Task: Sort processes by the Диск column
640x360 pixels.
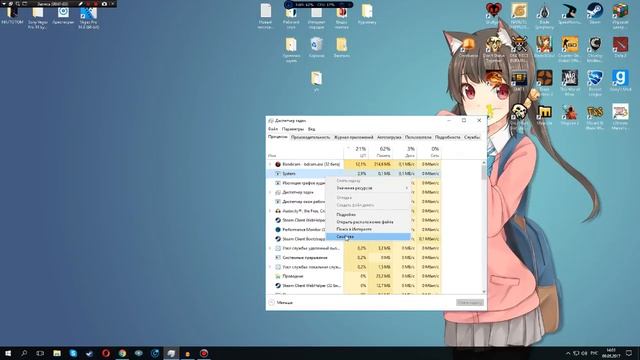Action: [x=404, y=152]
